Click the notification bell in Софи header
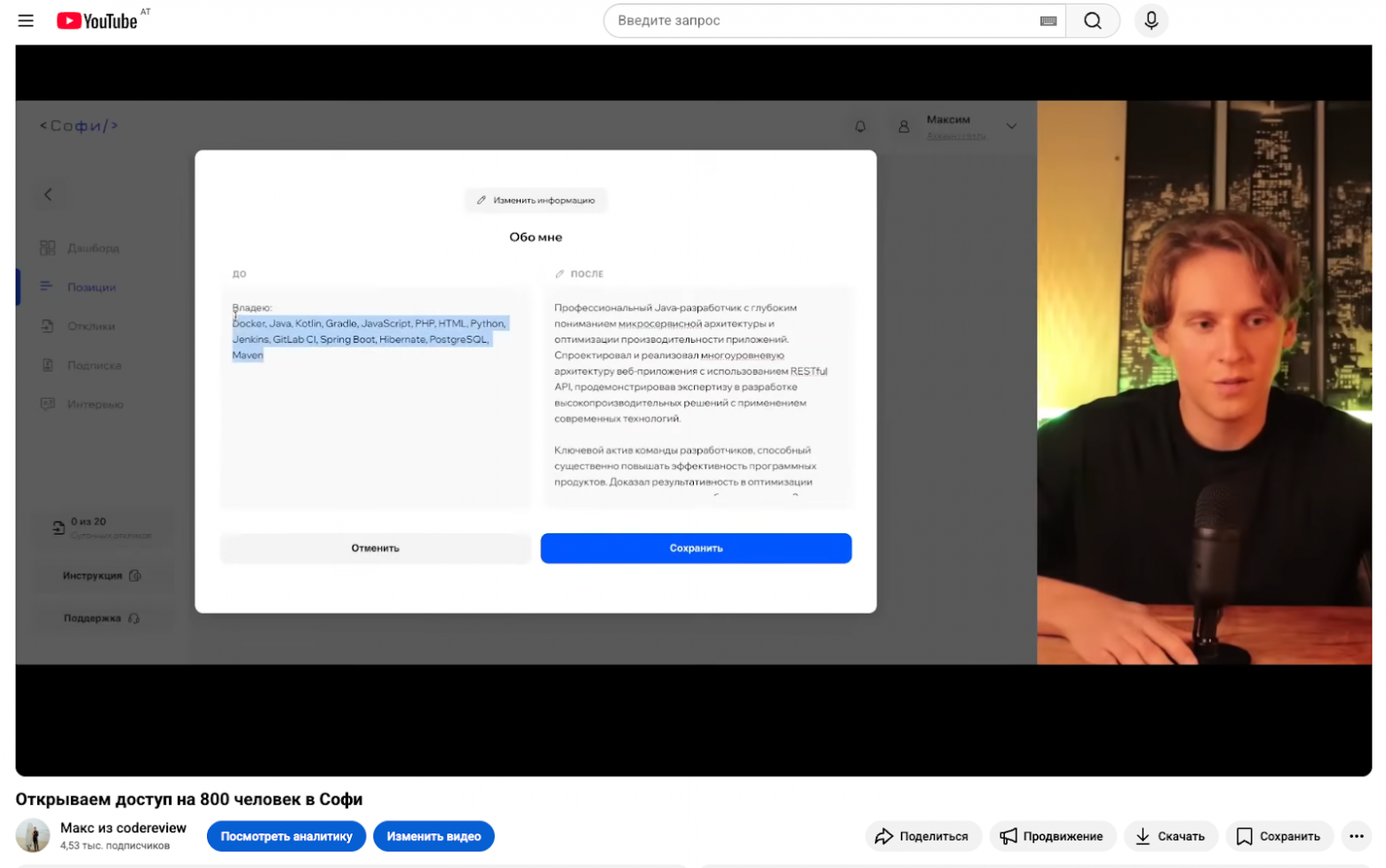This screenshot has height=868, width=1386. (x=860, y=126)
